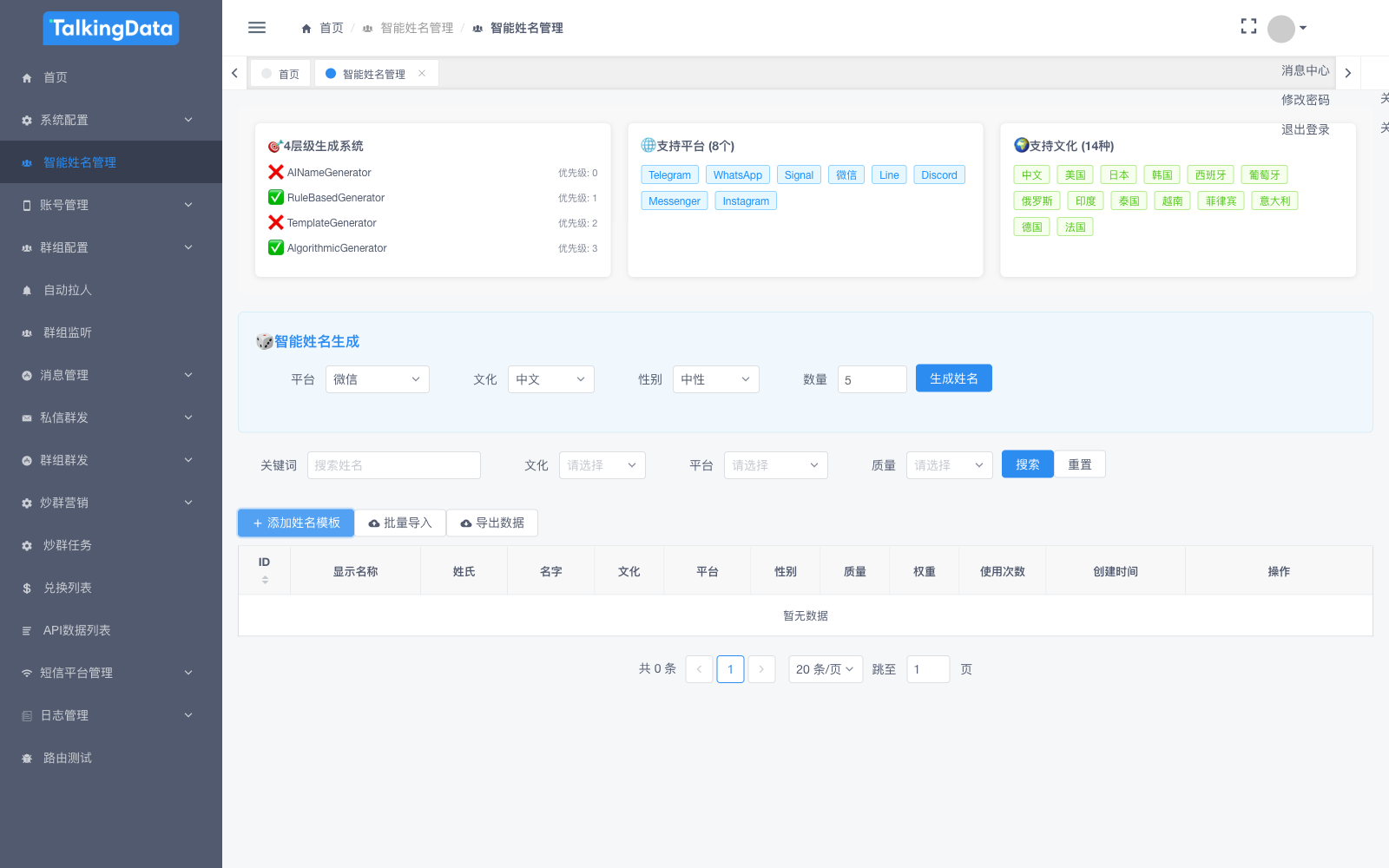Click the home icon in breadcrumb

point(306,29)
